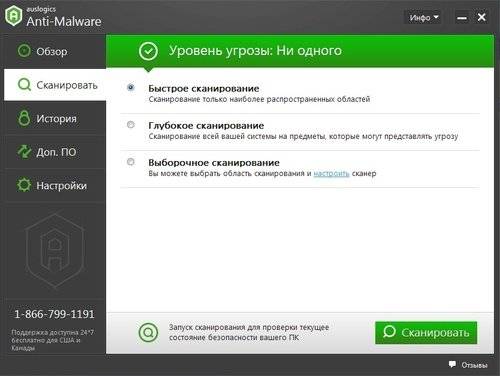Go to the Доп. ПО section
This screenshot has width=500, height=376.
click(55, 152)
